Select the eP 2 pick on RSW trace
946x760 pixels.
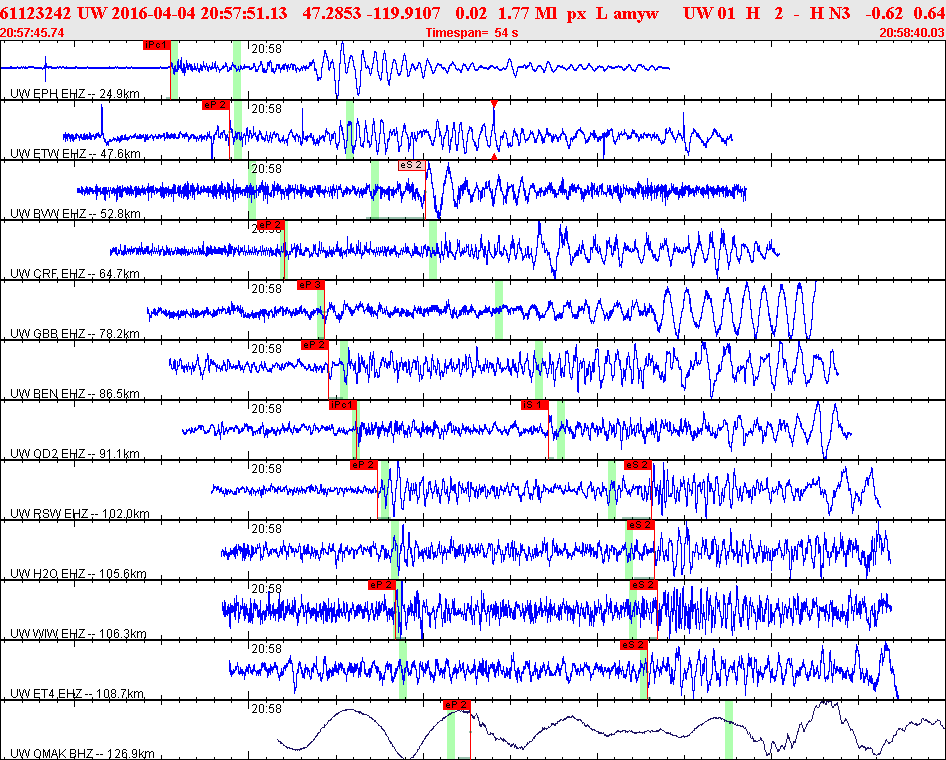tap(364, 465)
